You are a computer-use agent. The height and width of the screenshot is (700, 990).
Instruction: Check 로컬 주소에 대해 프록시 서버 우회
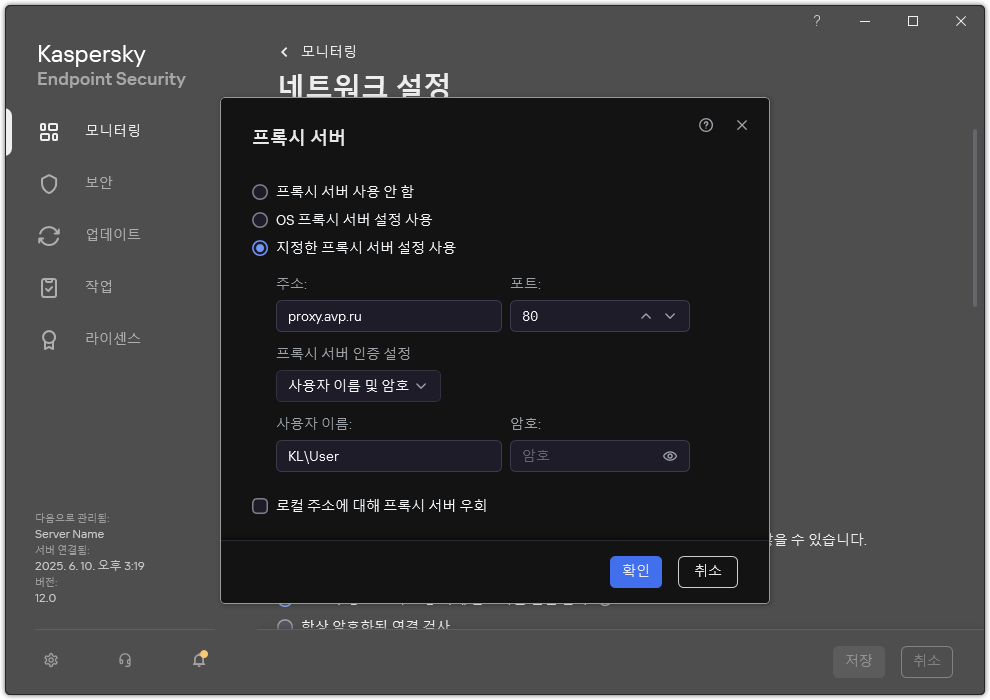pyautogui.click(x=260, y=505)
